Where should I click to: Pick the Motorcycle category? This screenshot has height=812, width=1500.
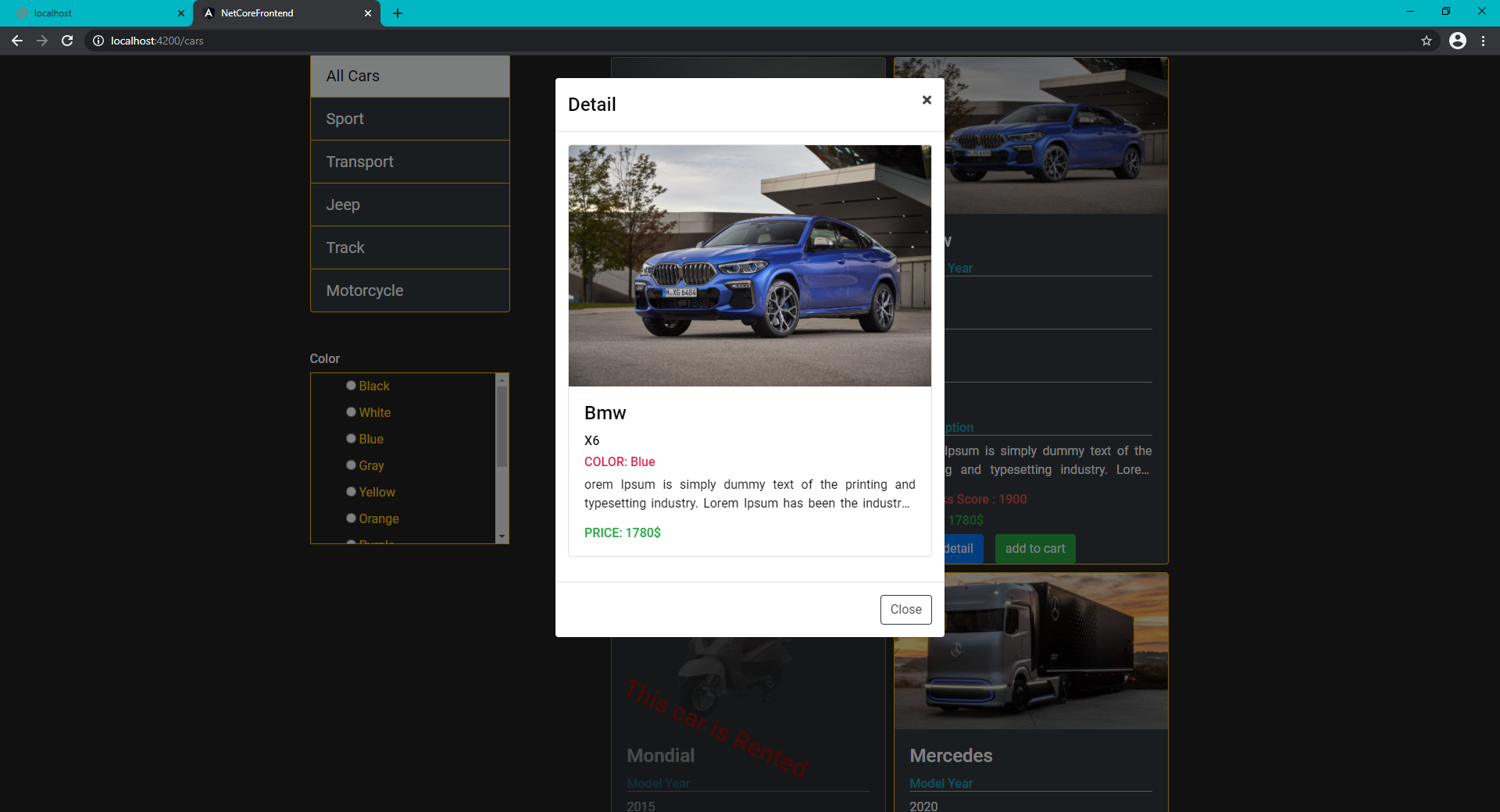[410, 290]
